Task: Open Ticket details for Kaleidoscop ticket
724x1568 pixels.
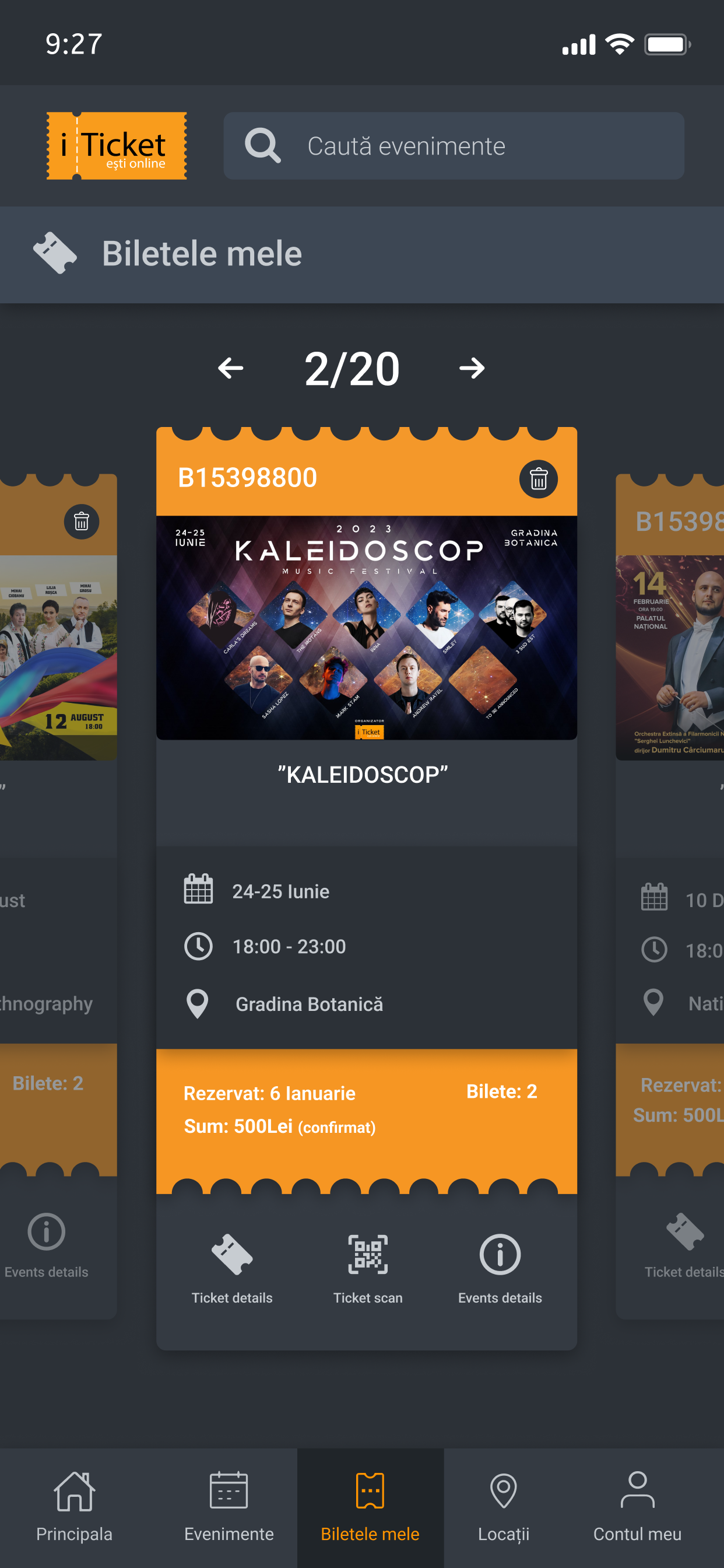Action: 232,1269
